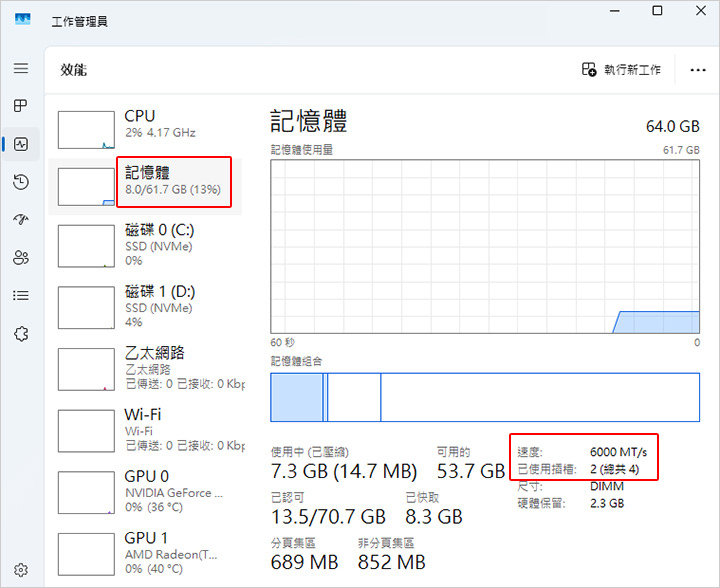Image resolution: width=720 pixels, height=588 pixels.
Task: Click the CPU mini graph thumbnail
Action: point(86,130)
